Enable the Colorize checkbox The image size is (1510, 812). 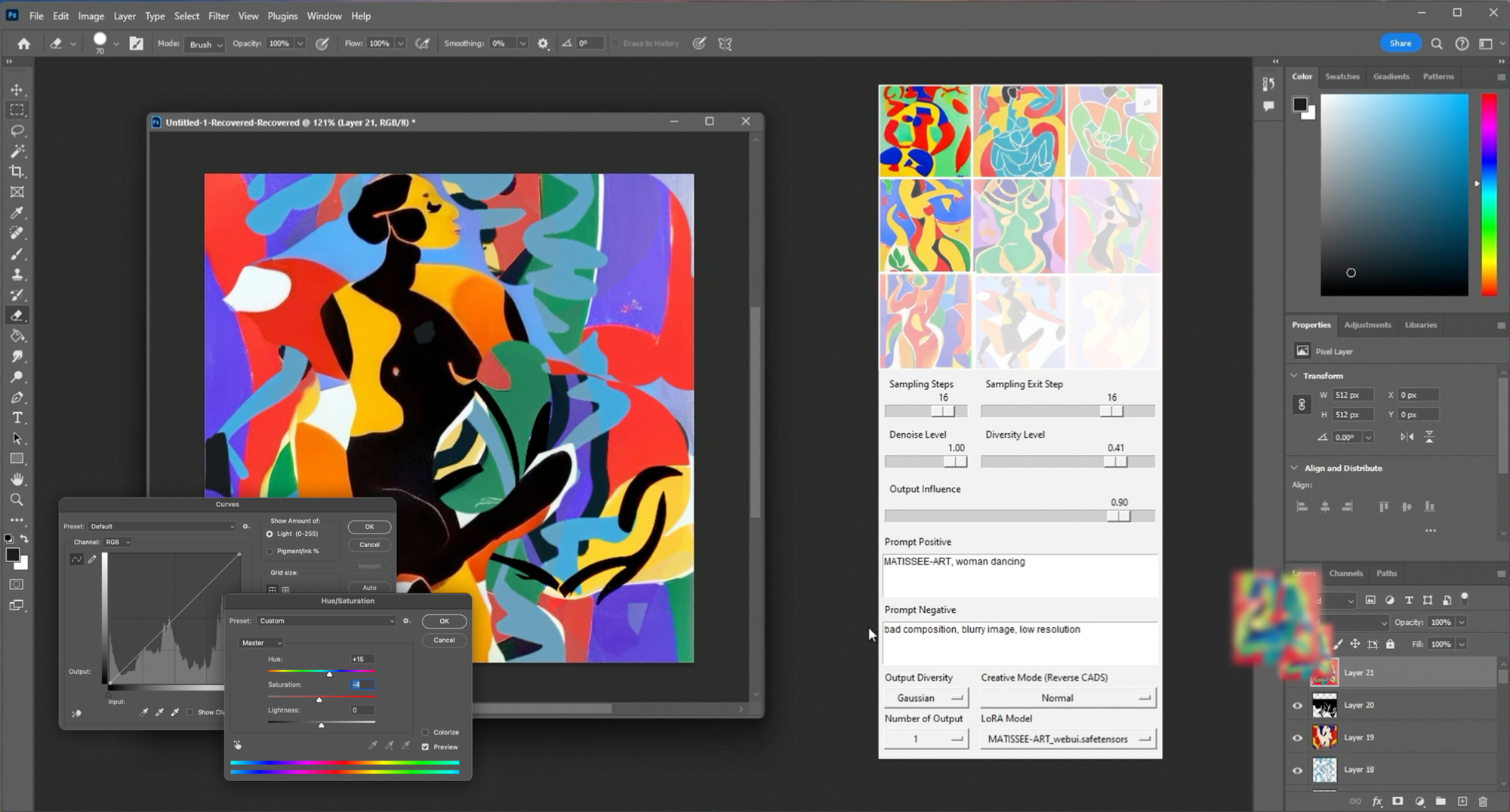click(426, 732)
